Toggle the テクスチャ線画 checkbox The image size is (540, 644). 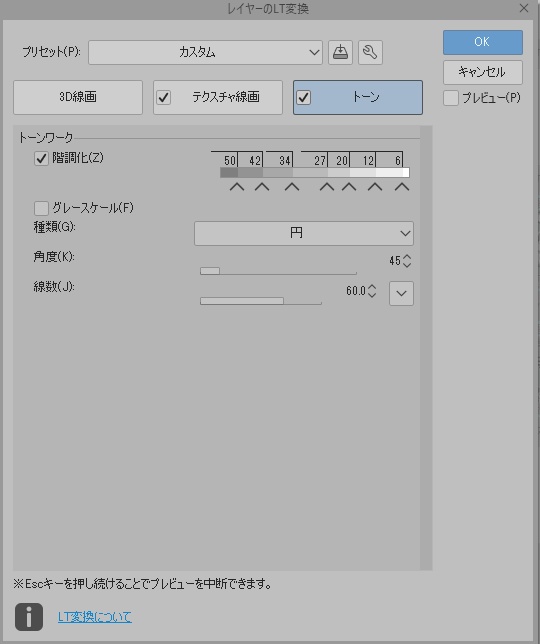(163, 97)
